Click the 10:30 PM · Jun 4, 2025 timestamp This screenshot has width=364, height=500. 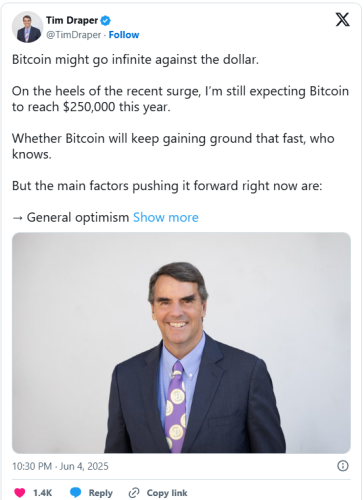click(60, 466)
